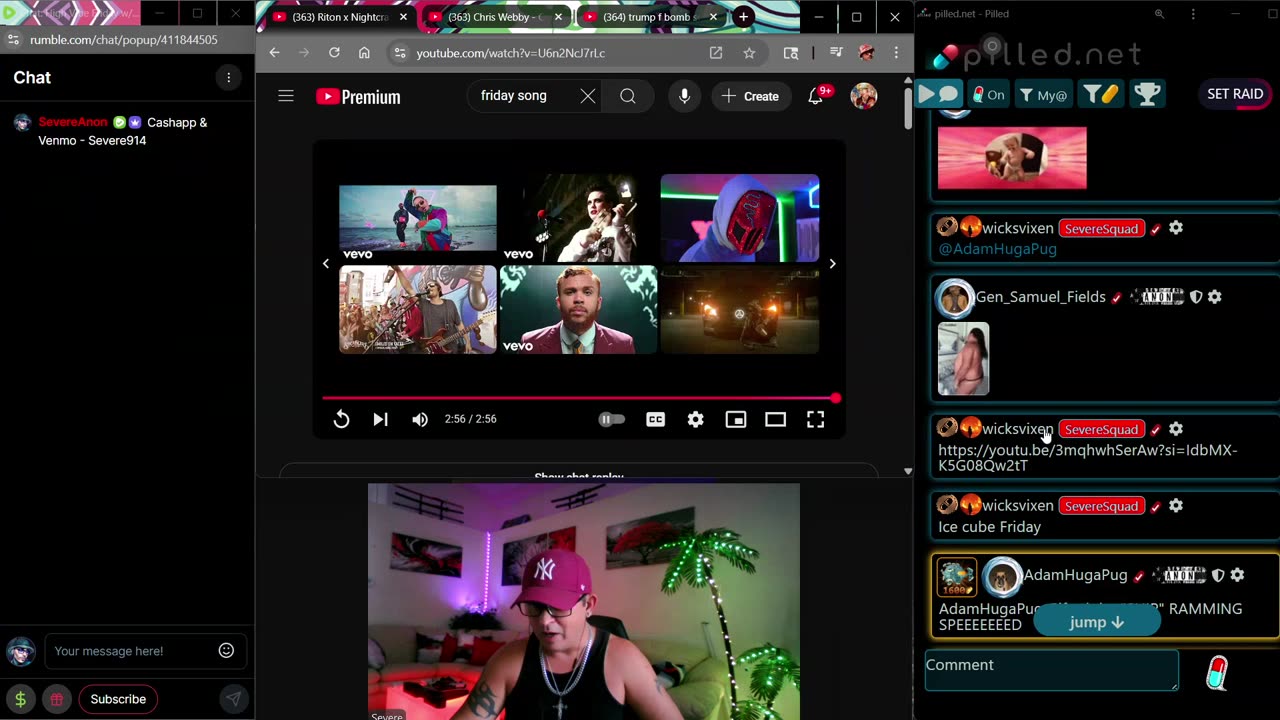The height and width of the screenshot is (720, 1280).
Task: Click the 'jump' to latest button
Action: click(x=1096, y=622)
